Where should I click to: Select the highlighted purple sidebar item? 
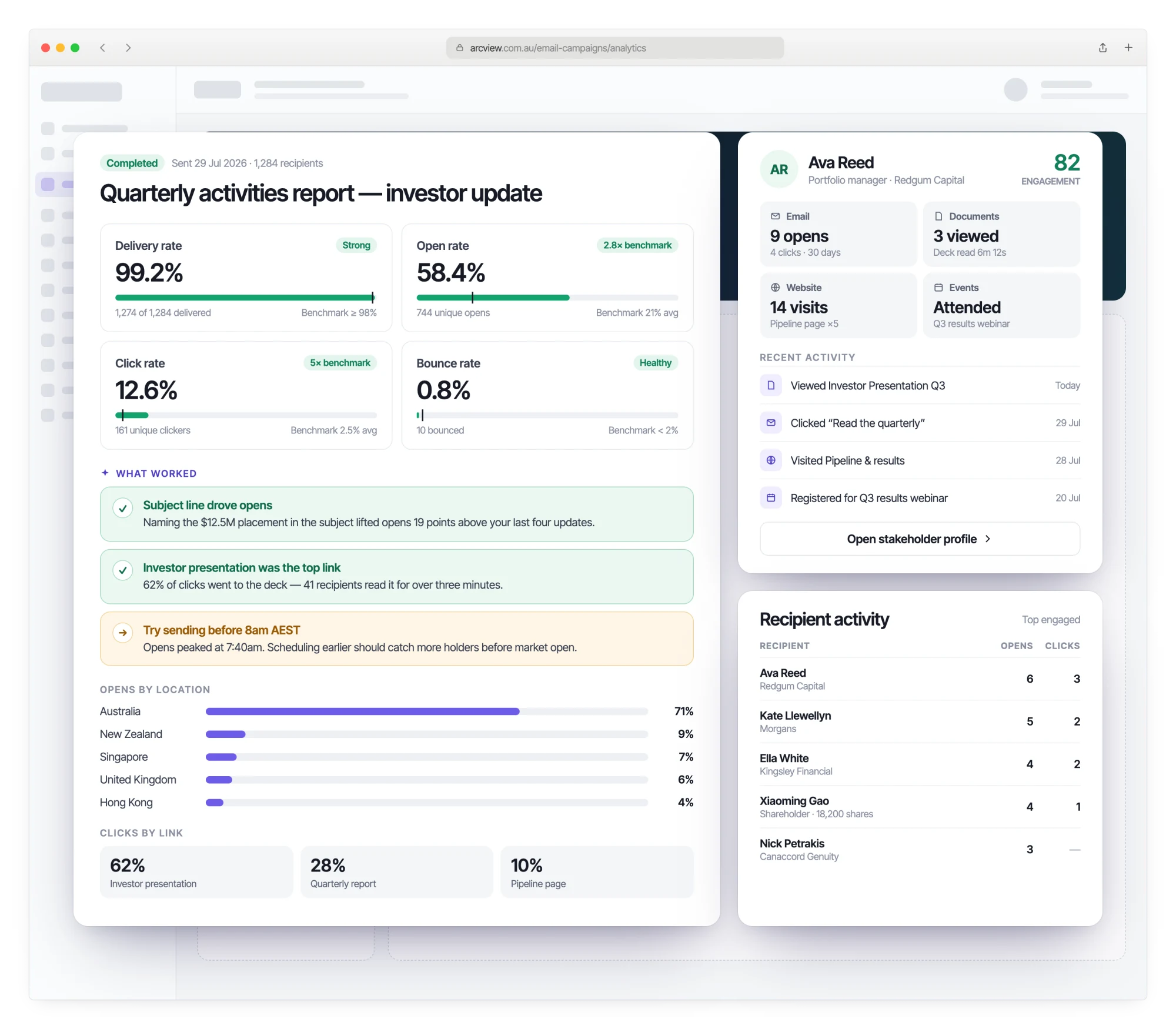(55, 184)
